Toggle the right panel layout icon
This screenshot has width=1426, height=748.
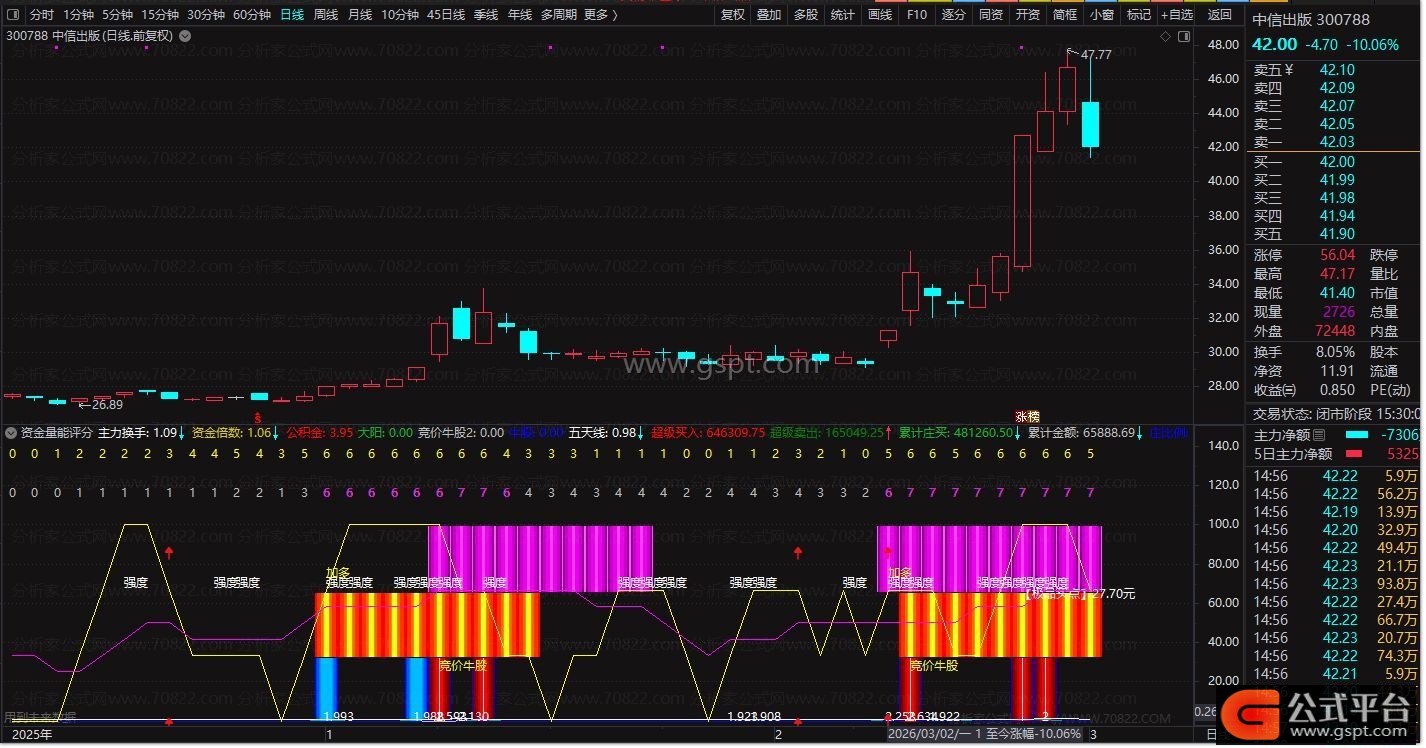point(1183,36)
